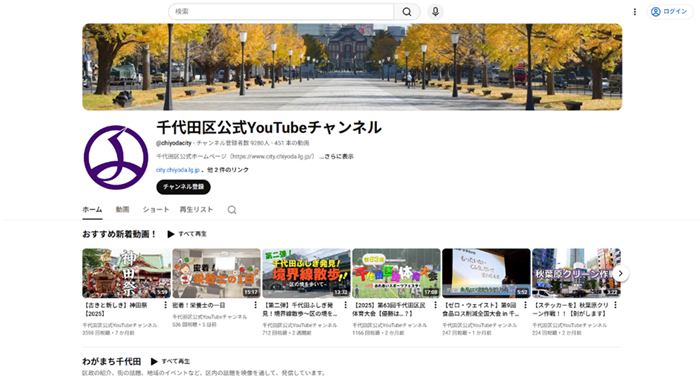Viewport: 700px width, 384px height.
Task: Subscribe with the チャンネル登録 button
Action: (183, 187)
